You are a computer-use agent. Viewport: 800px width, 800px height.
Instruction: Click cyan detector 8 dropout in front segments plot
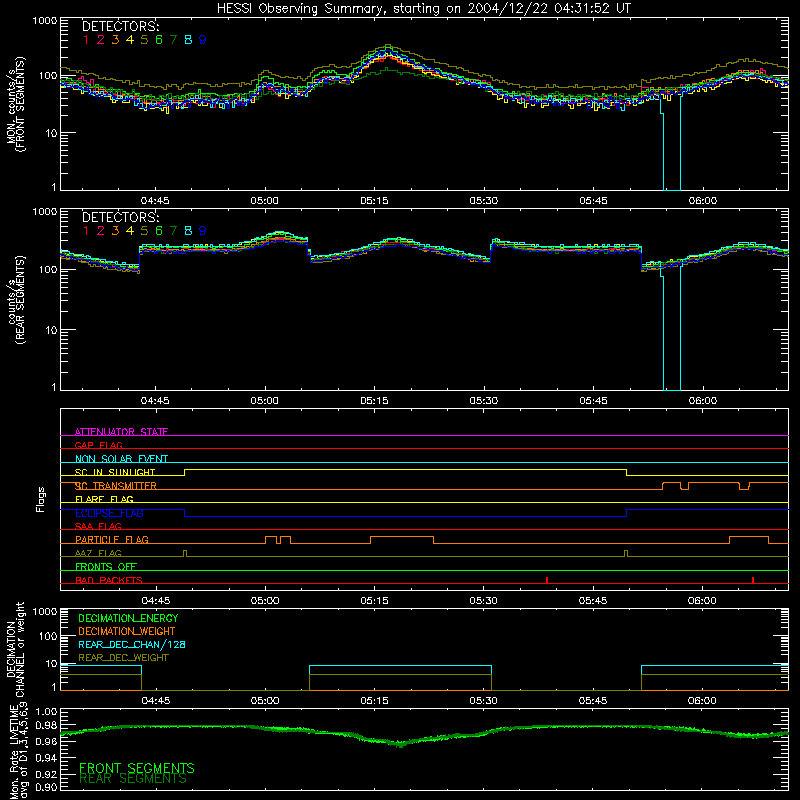[671, 144]
